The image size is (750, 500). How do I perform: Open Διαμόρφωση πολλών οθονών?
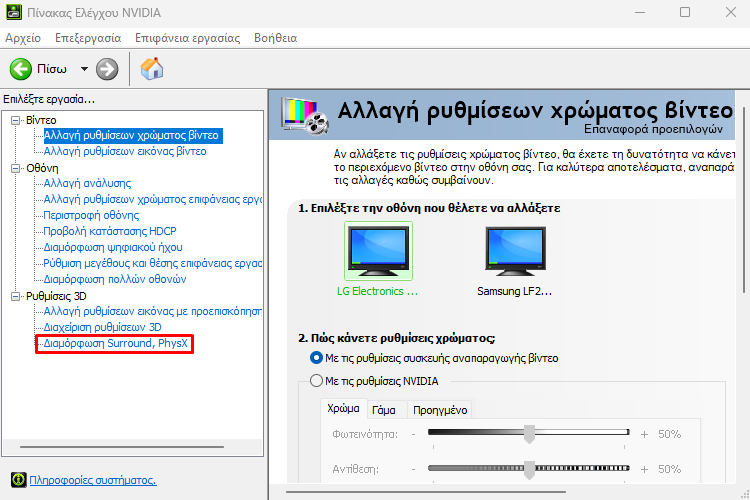pos(115,279)
